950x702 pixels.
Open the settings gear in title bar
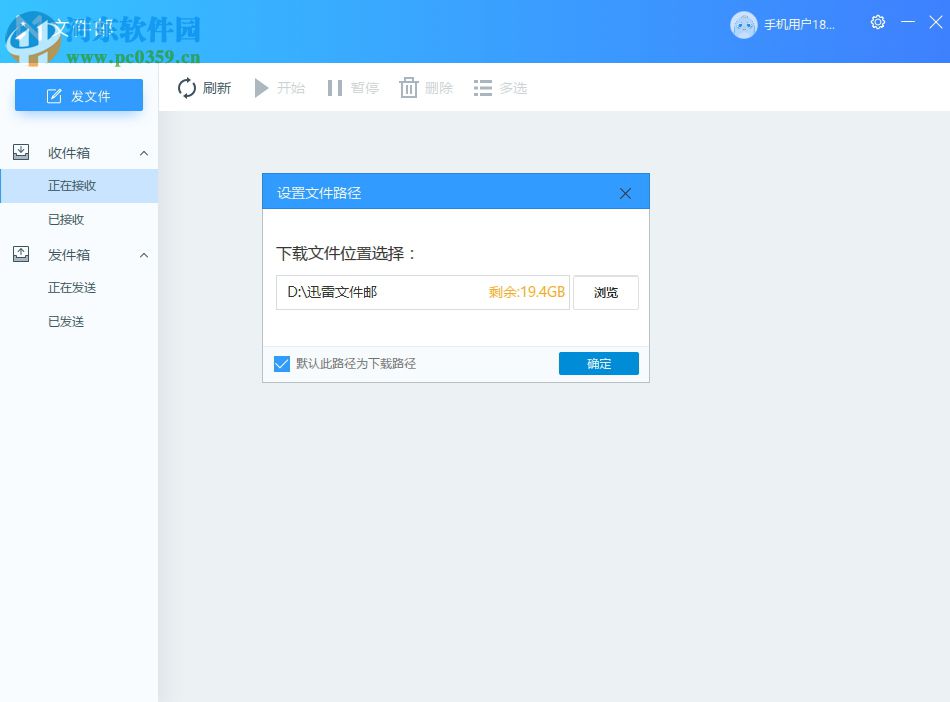878,22
